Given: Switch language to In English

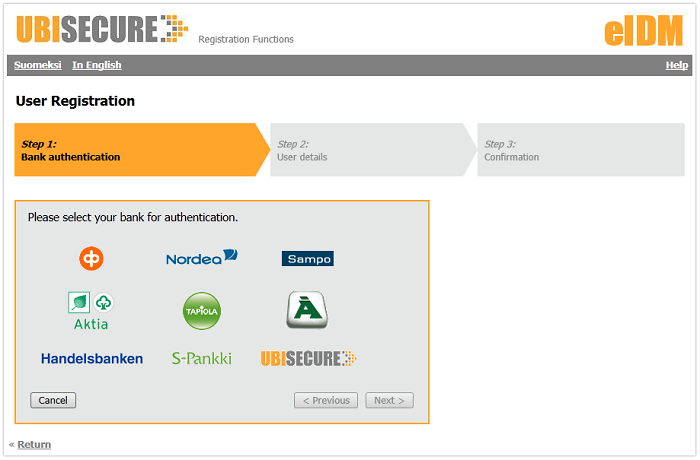Looking at the screenshot, I should coord(97,65).
